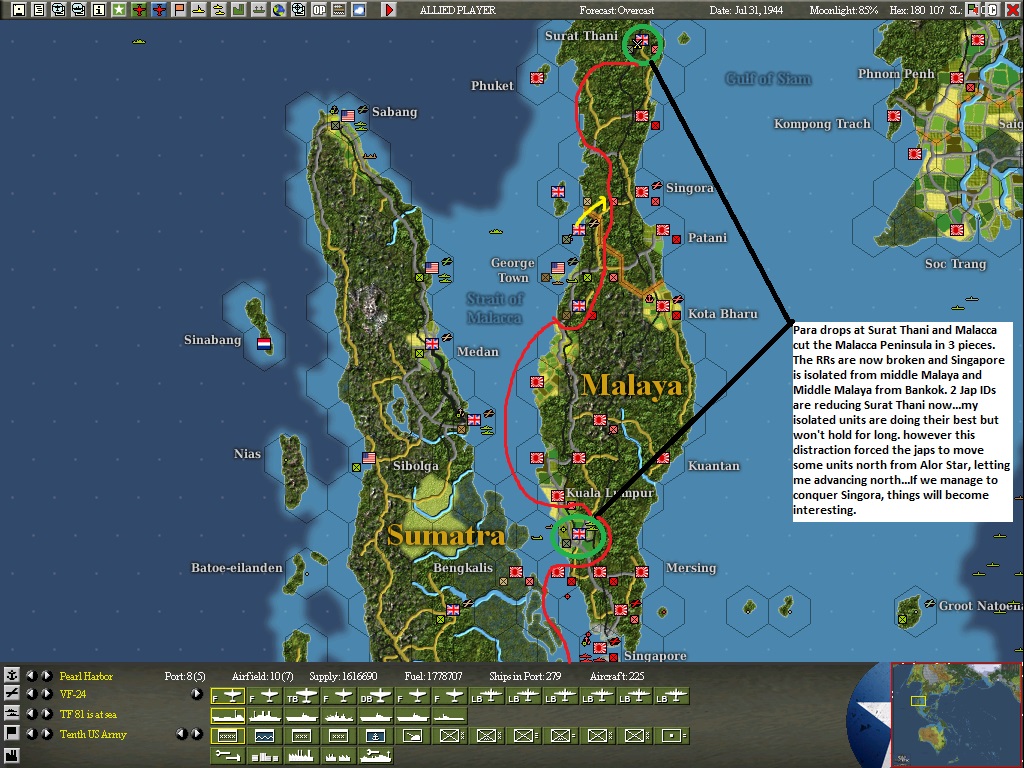The width and height of the screenshot is (1024, 768).
Task: Select the highlighted ship silhouette in TF row
Action: (x=227, y=716)
